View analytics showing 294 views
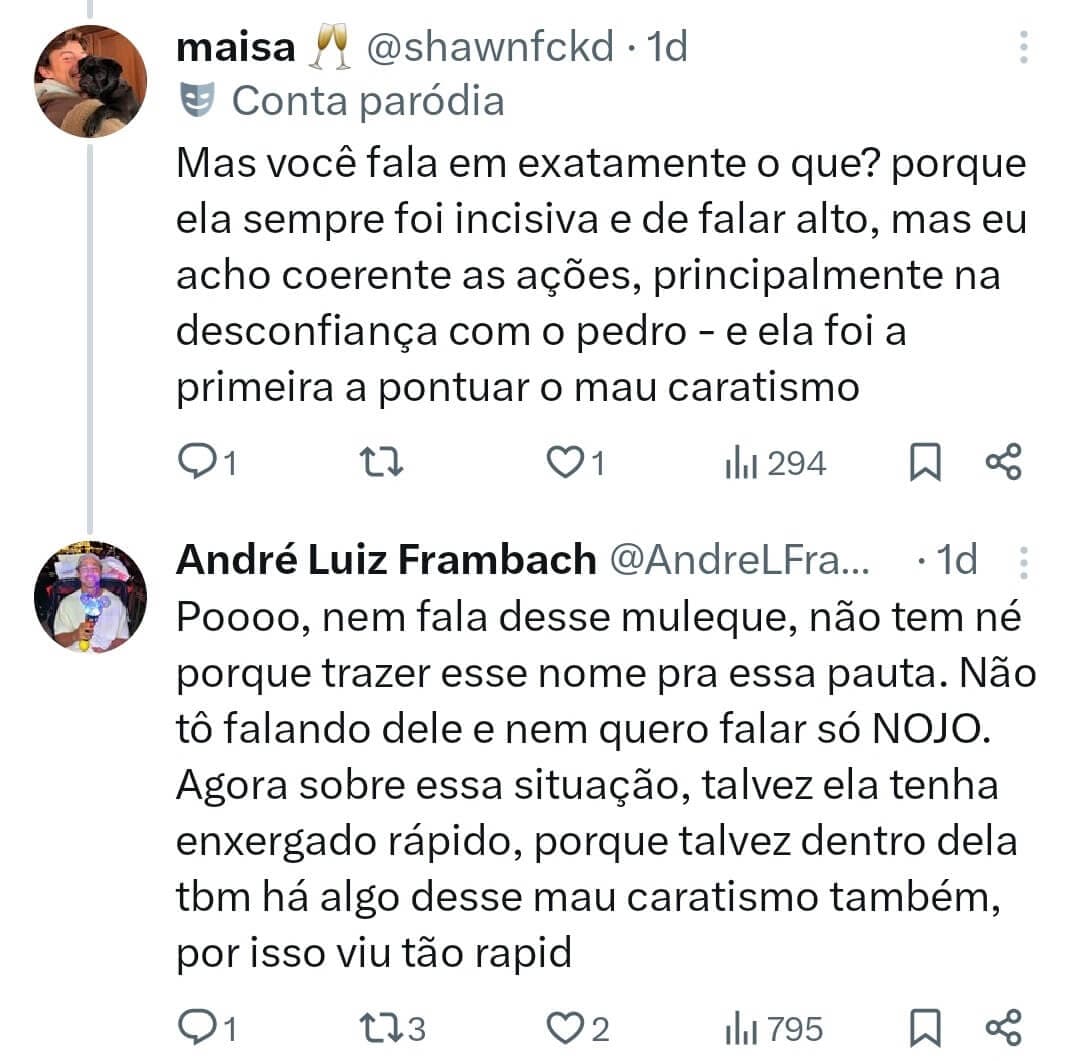1079x1061 pixels. [x=775, y=462]
